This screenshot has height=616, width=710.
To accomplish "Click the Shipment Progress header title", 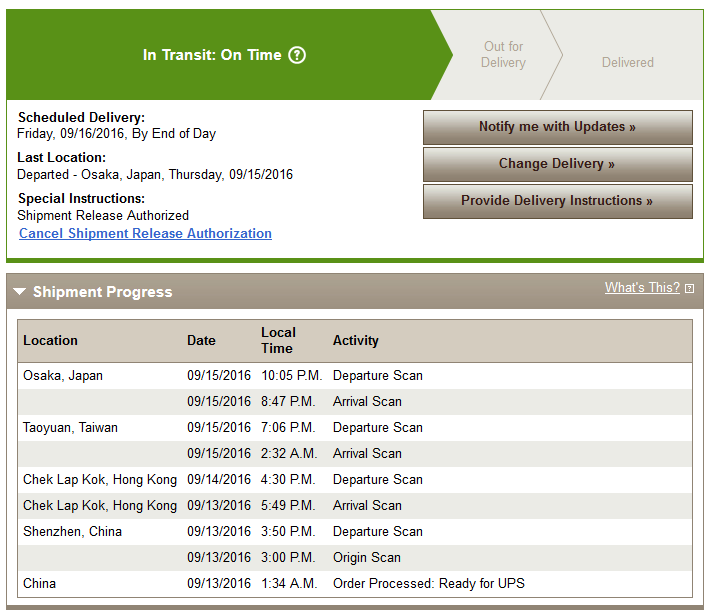I will point(102,292).
